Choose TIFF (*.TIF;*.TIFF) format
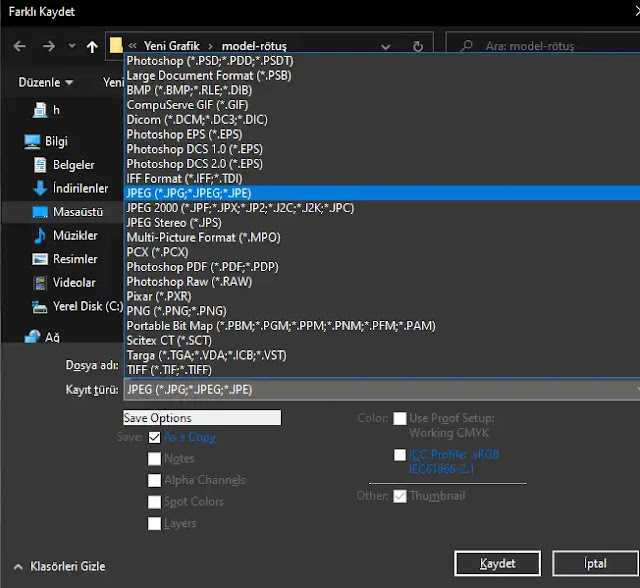 (382, 370)
